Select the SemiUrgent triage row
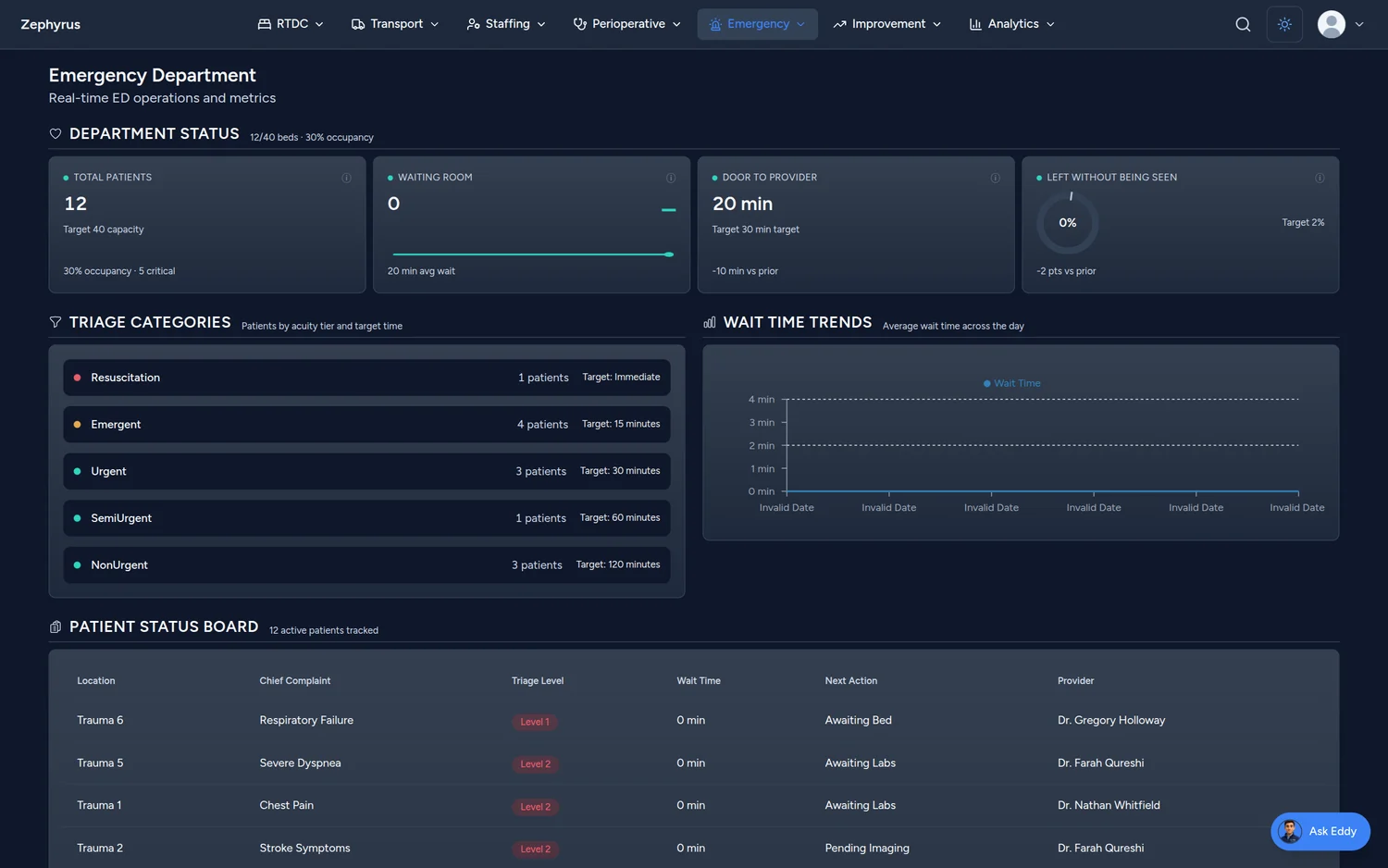This screenshot has width=1388, height=868. click(x=366, y=518)
